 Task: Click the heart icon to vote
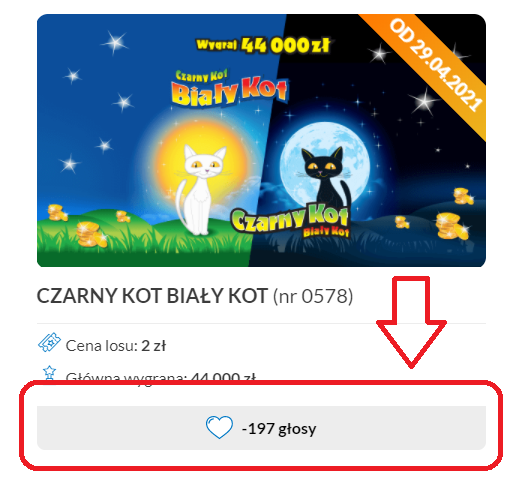pos(219,427)
